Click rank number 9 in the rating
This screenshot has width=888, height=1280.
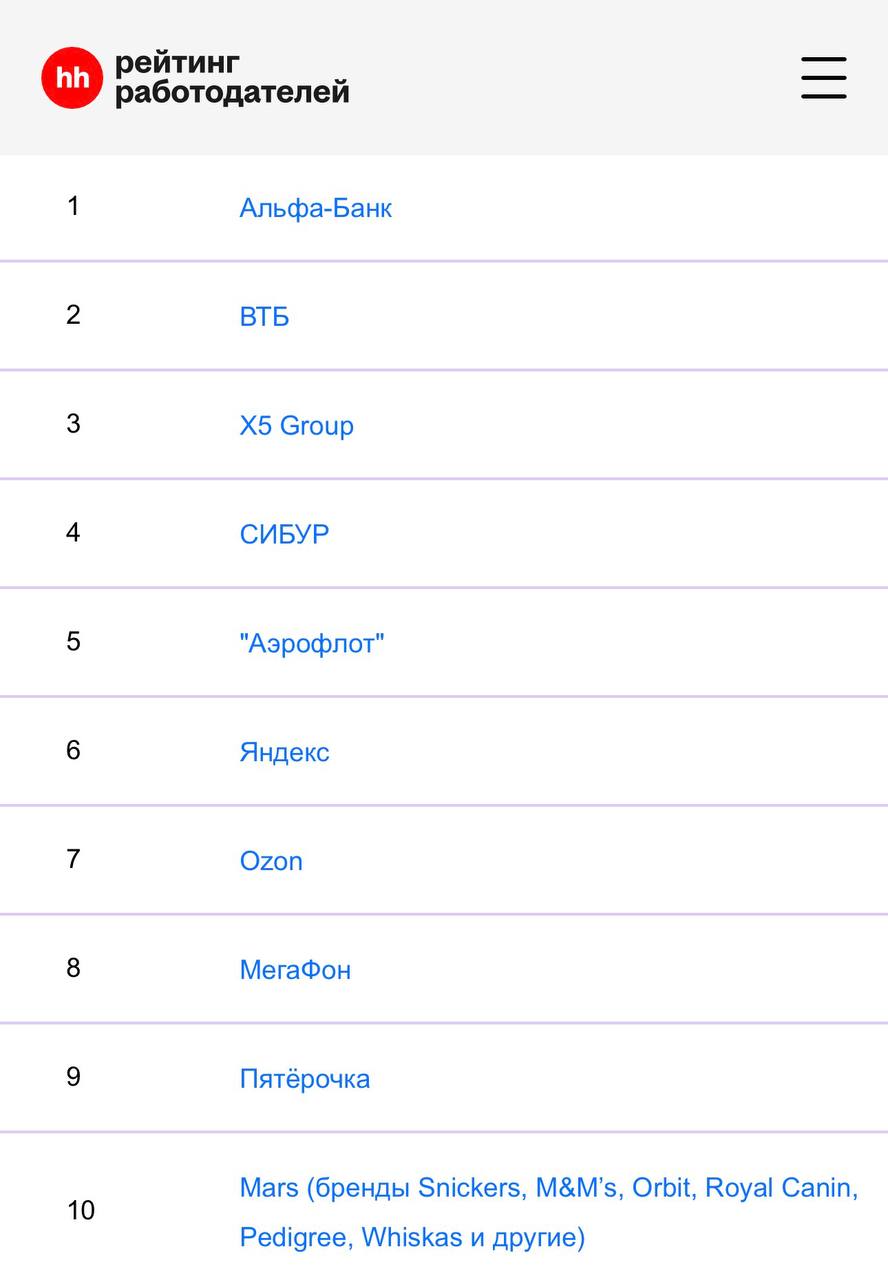pos(73,1077)
